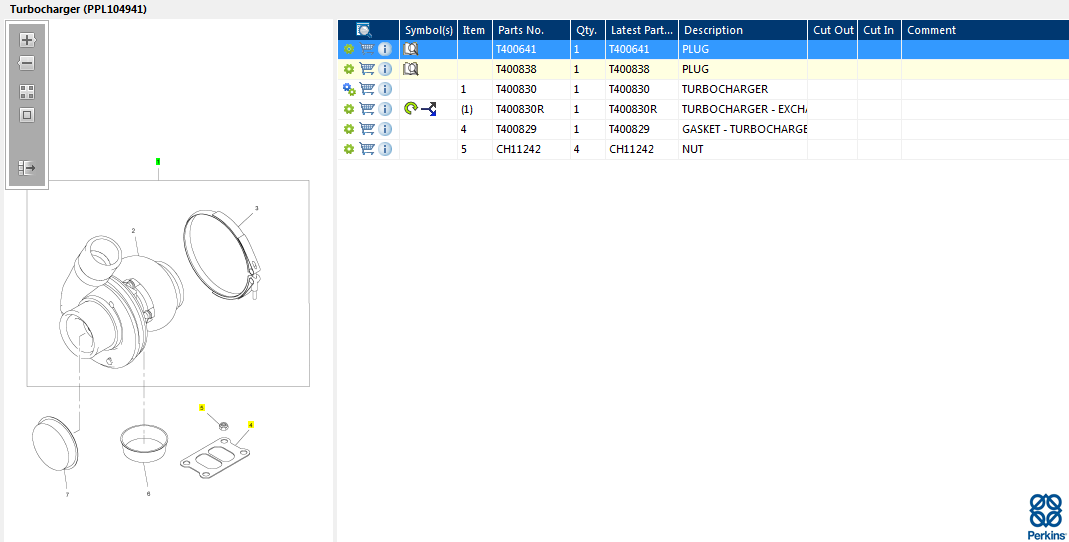Click the gears icon for T400830
1069x542 pixels.
click(349, 89)
